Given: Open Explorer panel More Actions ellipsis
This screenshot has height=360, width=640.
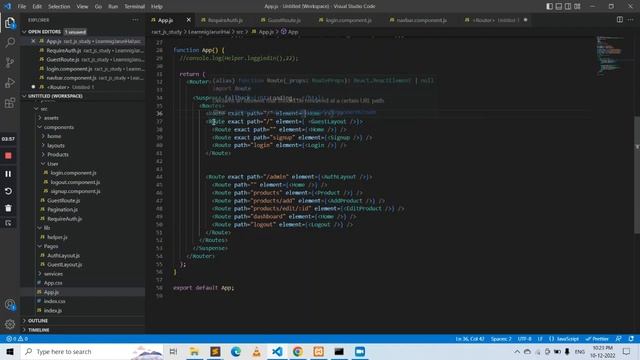Looking at the screenshot, I should coord(135,20).
